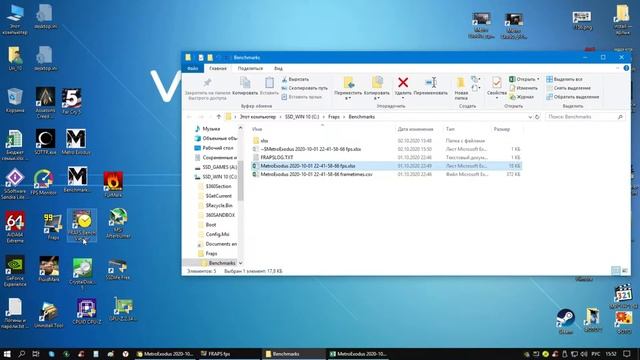Viewport: 640px width, 360px height.
Task: Switch to the Home ribbon tab
Action: (x=218, y=68)
